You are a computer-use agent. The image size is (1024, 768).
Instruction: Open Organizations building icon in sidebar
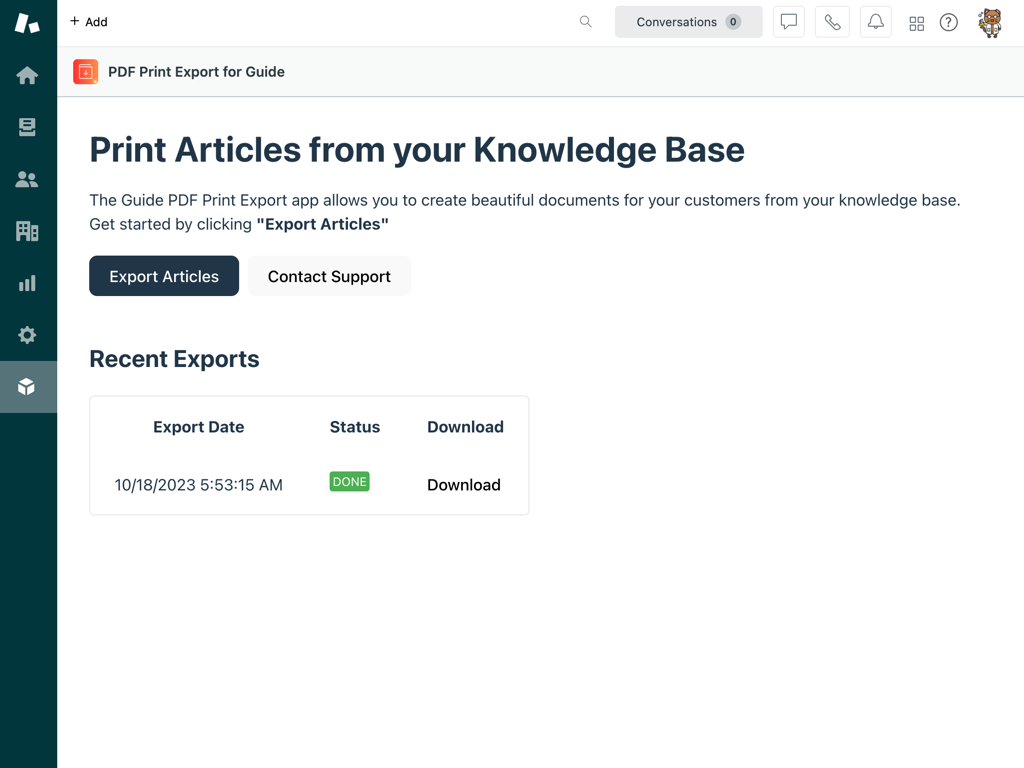point(27,231)
